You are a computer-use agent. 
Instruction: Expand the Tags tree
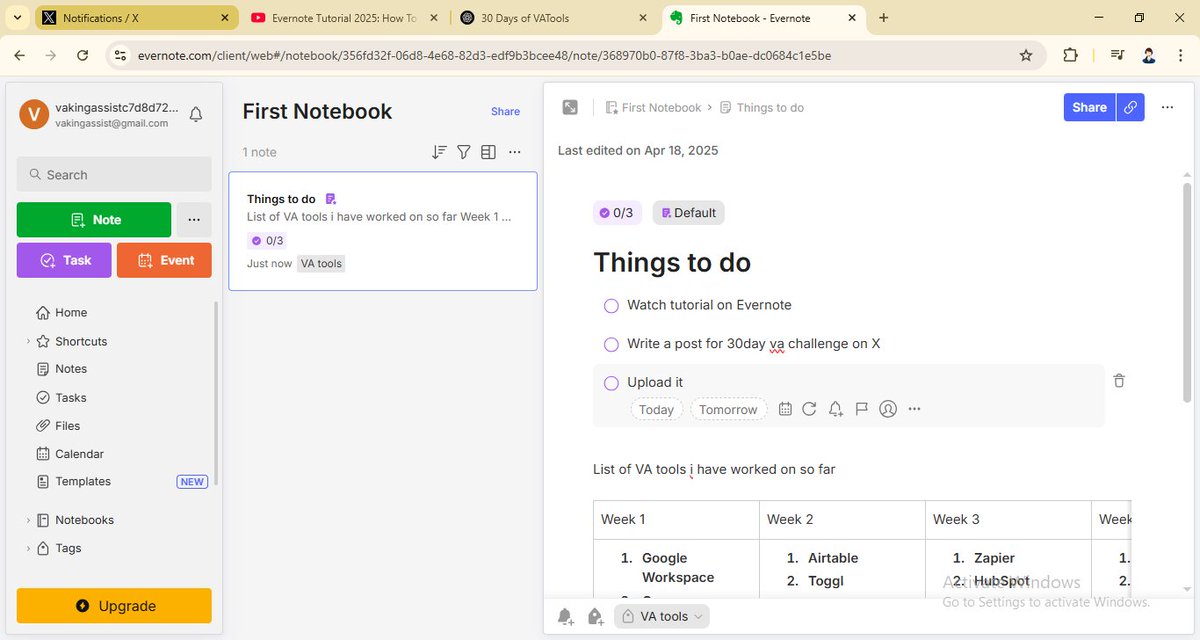pyautogui.click(x=28, y=548)
